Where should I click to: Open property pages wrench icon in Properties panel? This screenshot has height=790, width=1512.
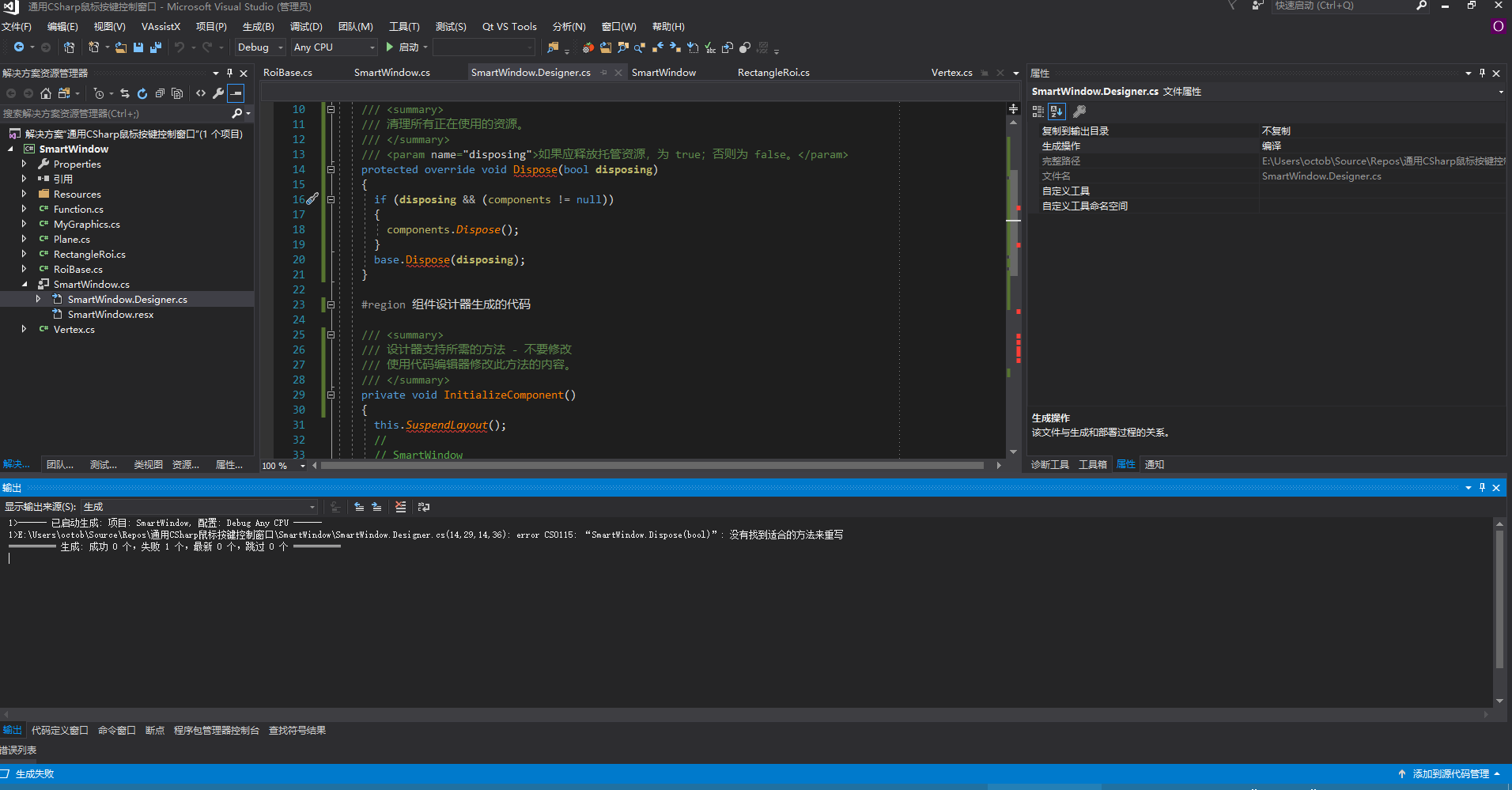pyautogui.click(x=1079, y=112)
